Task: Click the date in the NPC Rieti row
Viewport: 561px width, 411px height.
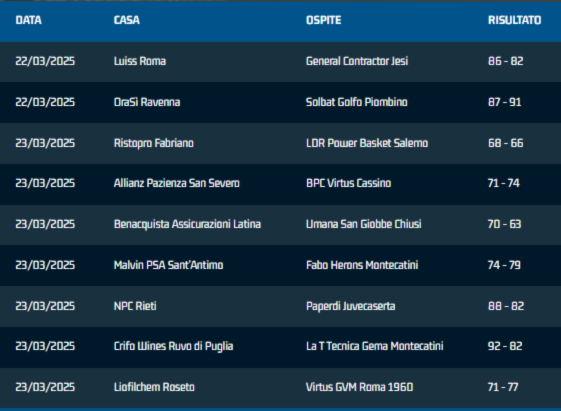Action: point(45,306)
